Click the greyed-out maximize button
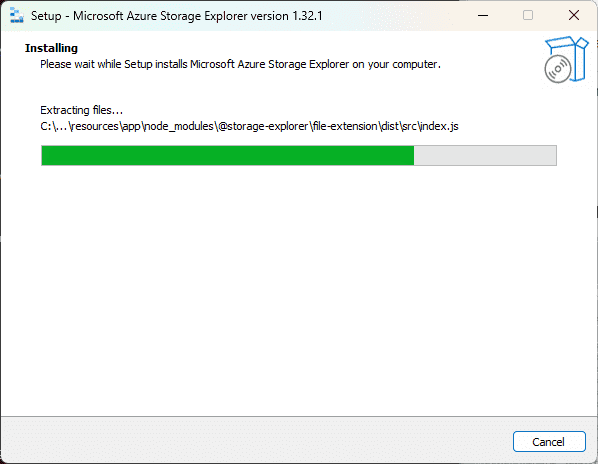 pos(528,16)
